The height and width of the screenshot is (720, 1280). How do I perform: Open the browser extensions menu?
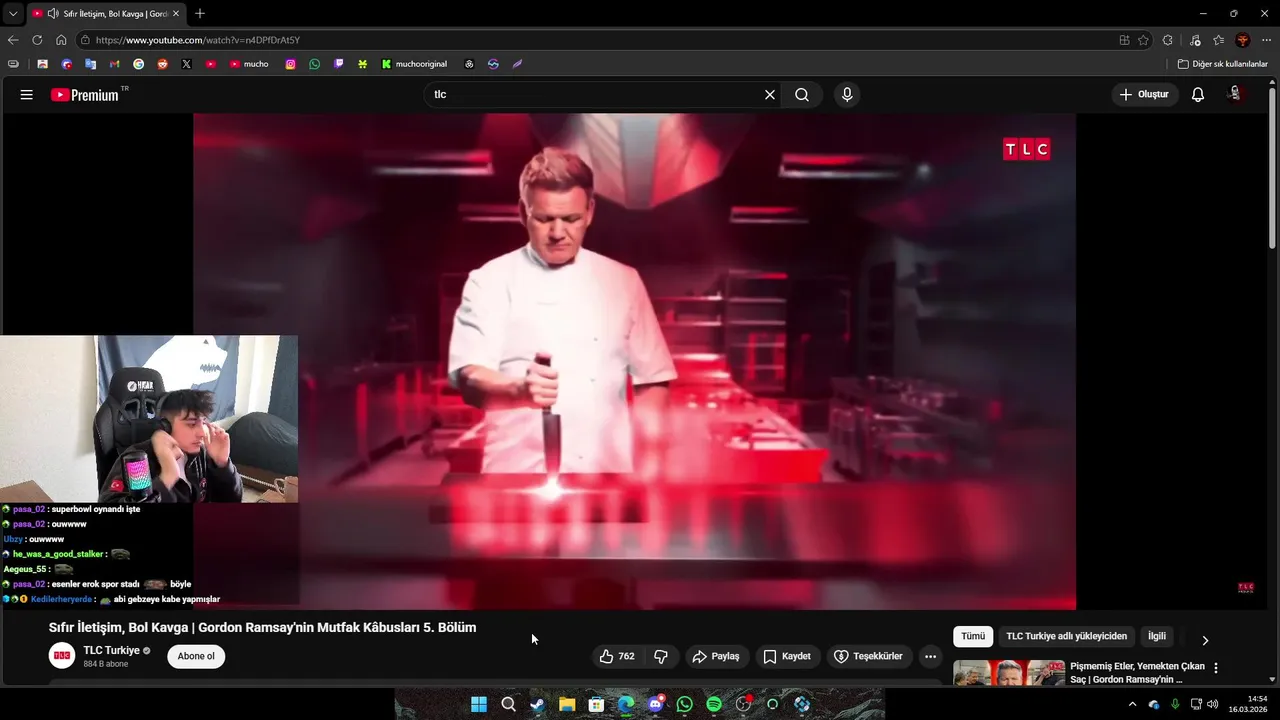[1168, 40]
